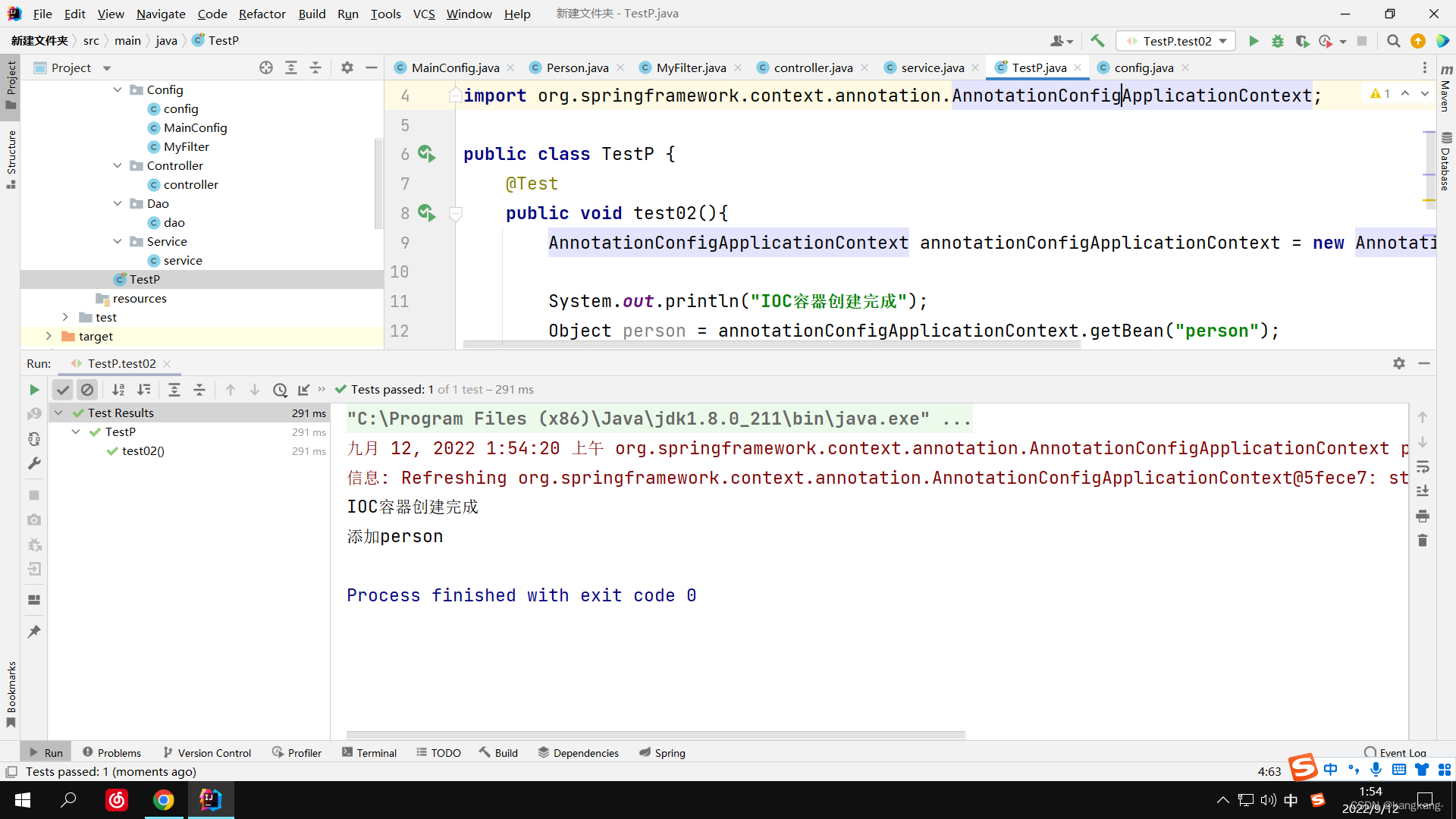
Task: Toggle Show Passed tests checkmark button
Action: pos(63,390)
